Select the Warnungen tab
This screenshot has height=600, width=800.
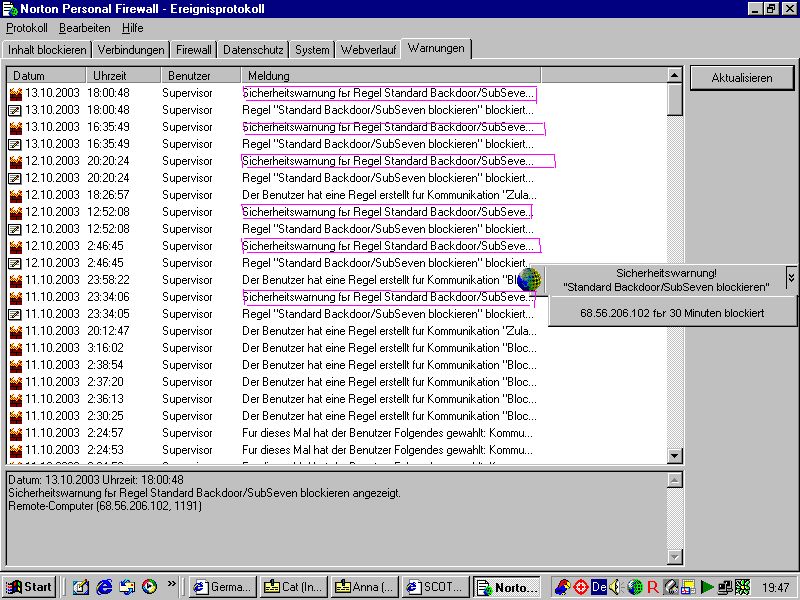436,48
